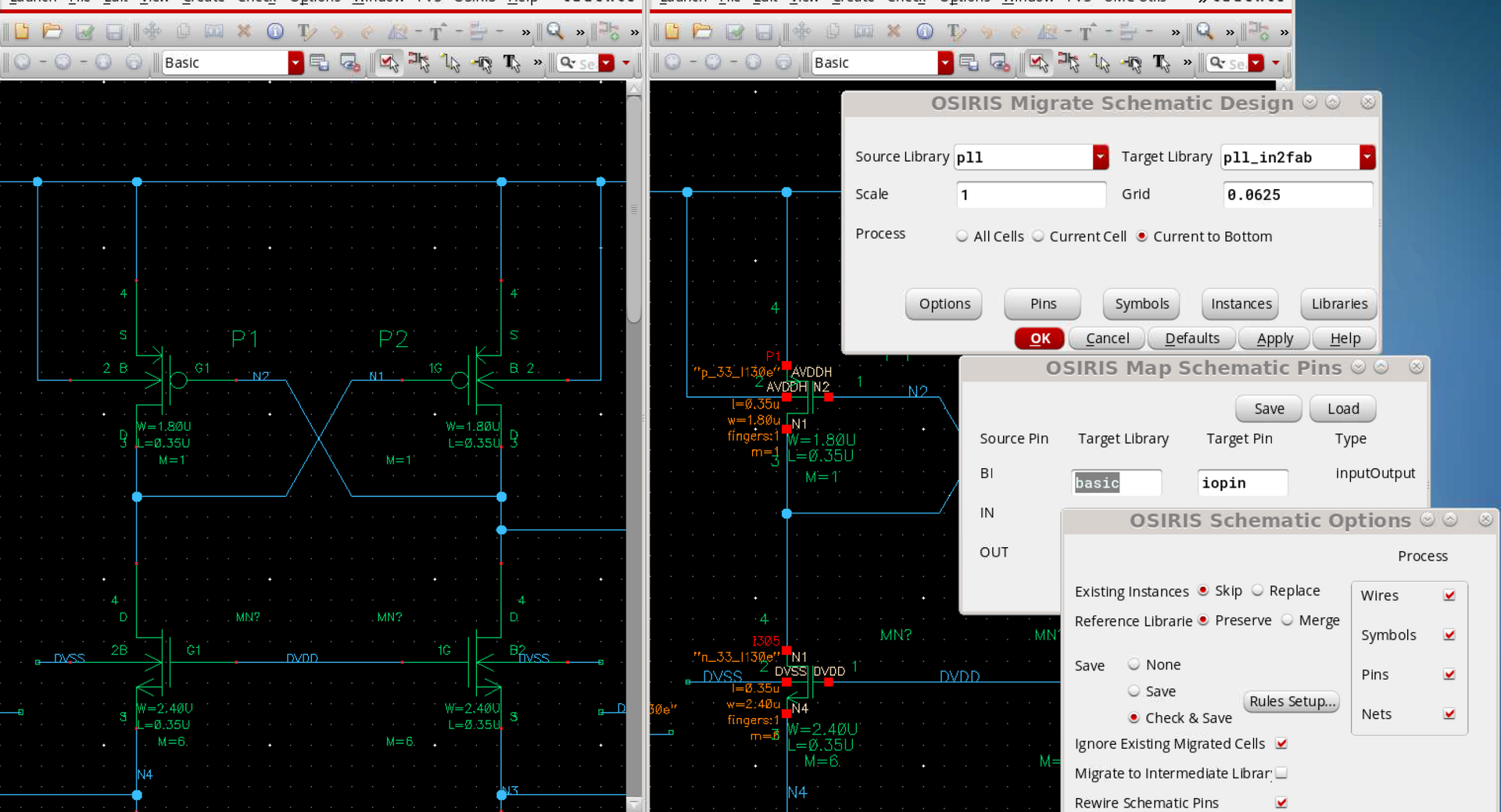Screen dimensions: 1501x812
Task: Open the Target Library dropdown
Action: (1367, 157)
